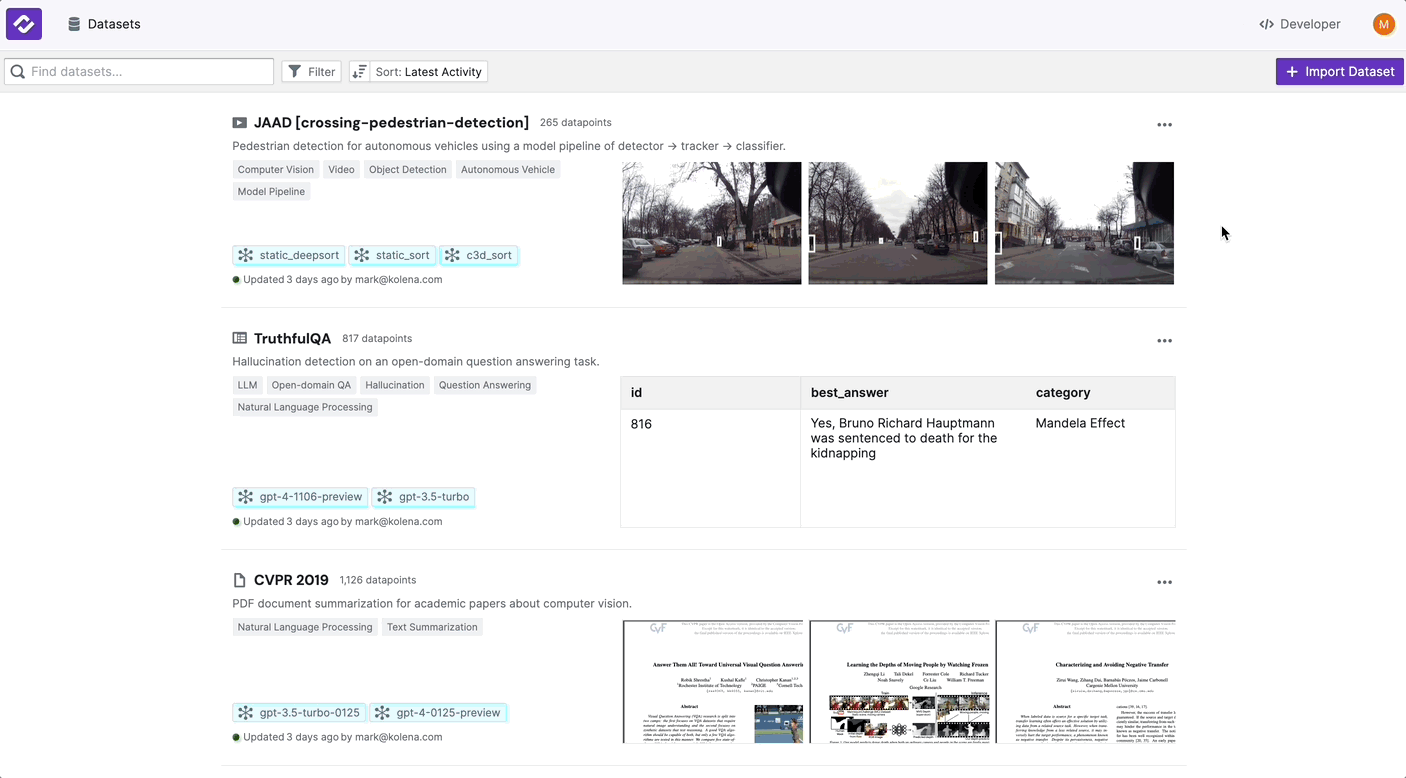The height and width of the screenshot is (778, 1406).
Task: Click the document icon beside CVPR 2019
Action: pos(239,579)
